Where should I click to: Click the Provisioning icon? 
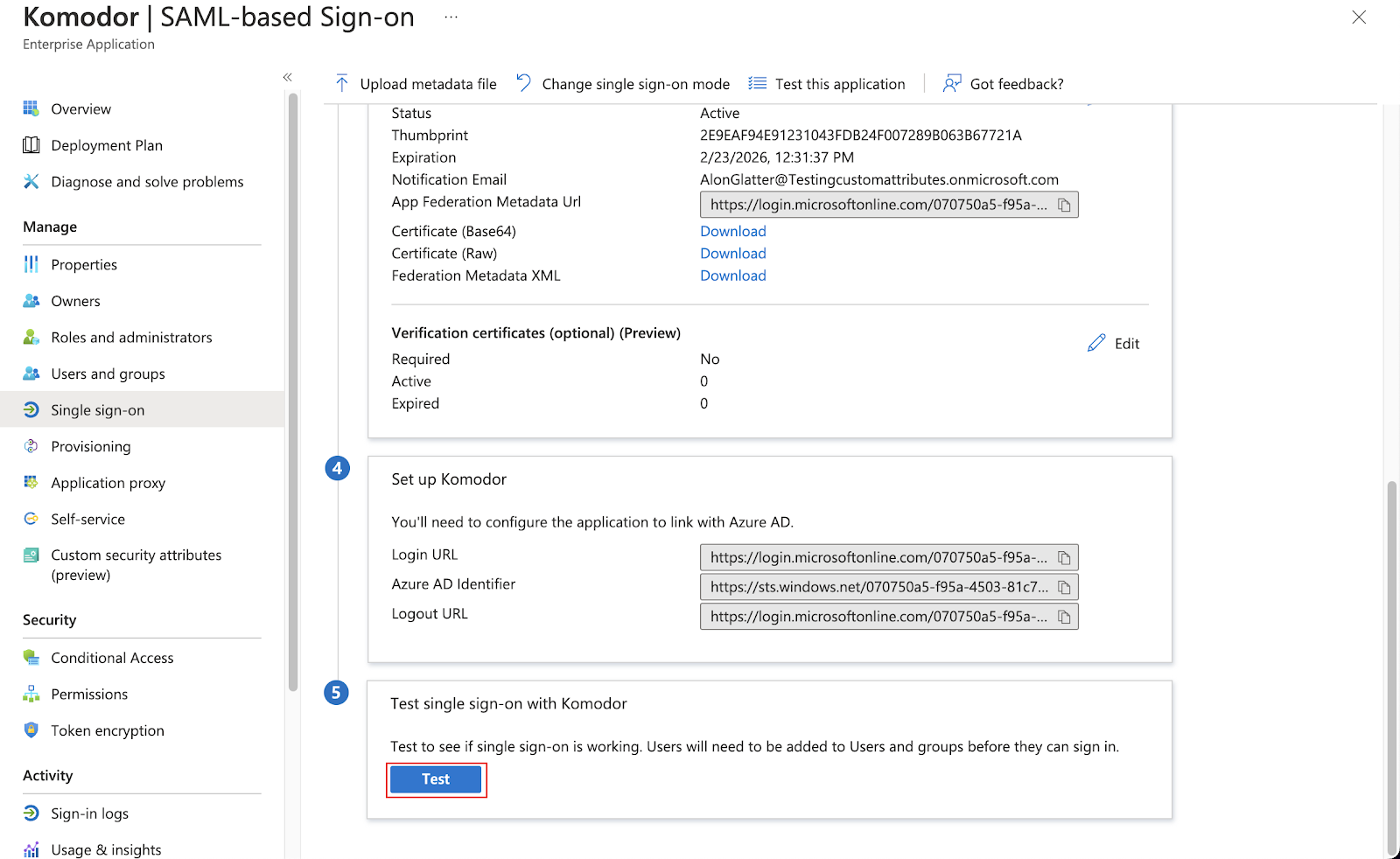pyautogui.click(x=31, y=446)
